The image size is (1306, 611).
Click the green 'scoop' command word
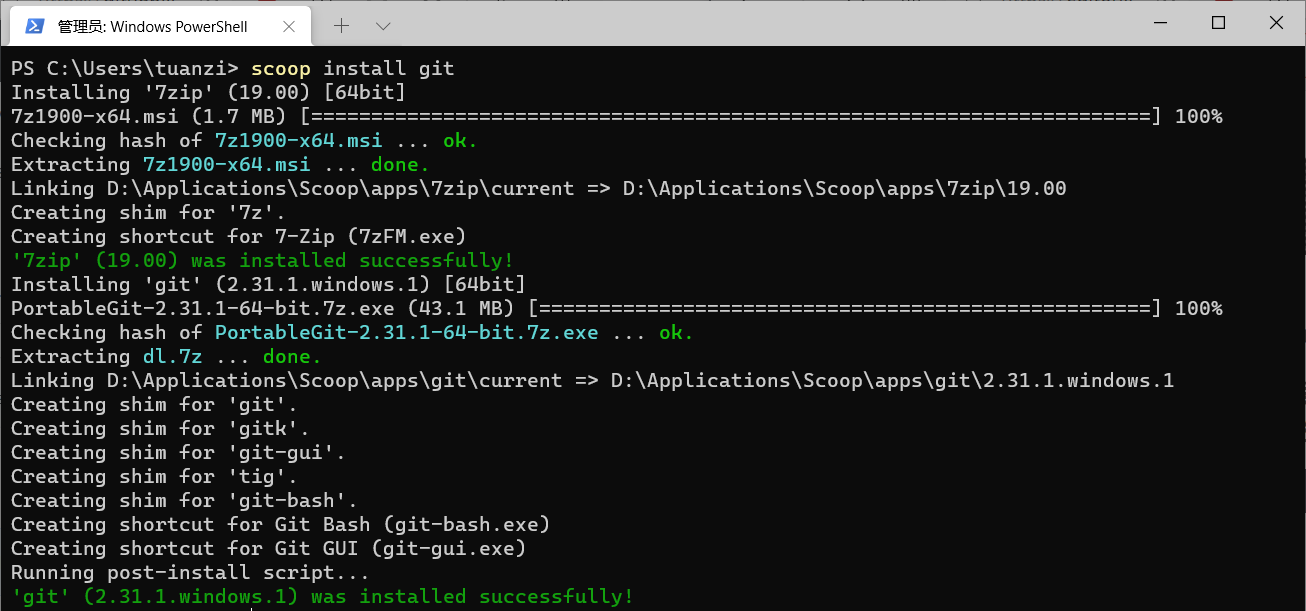coord(280,68)
